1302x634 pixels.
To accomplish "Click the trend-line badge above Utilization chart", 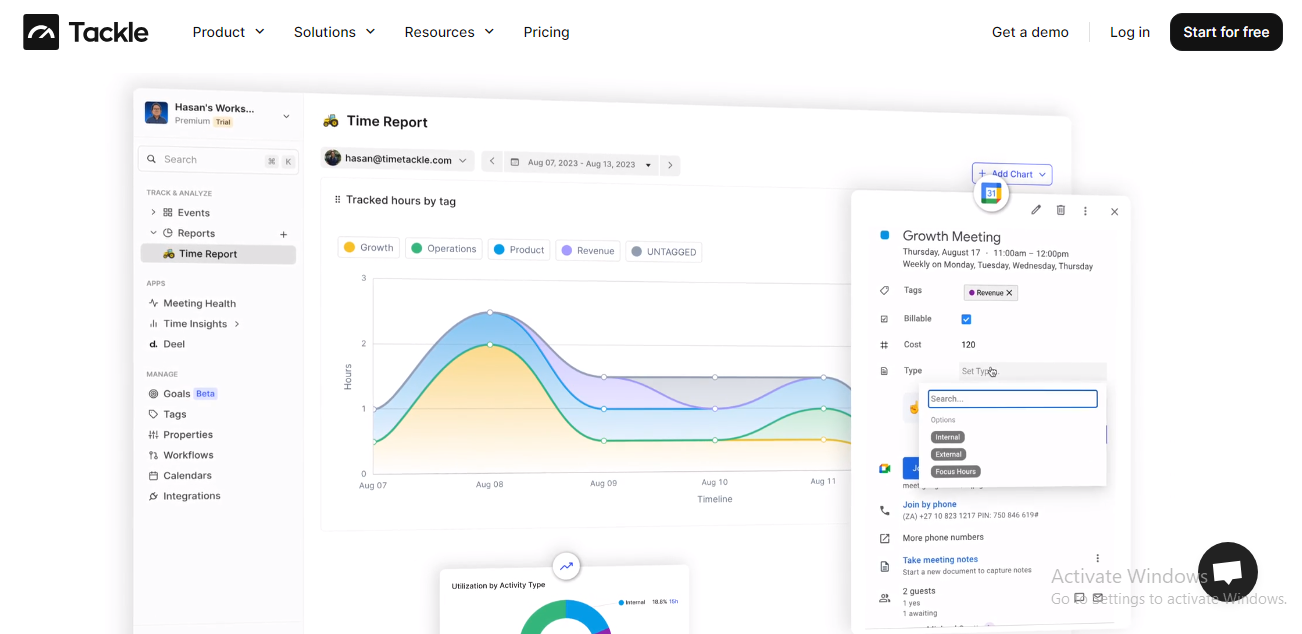I will click(x=566, y=566).
